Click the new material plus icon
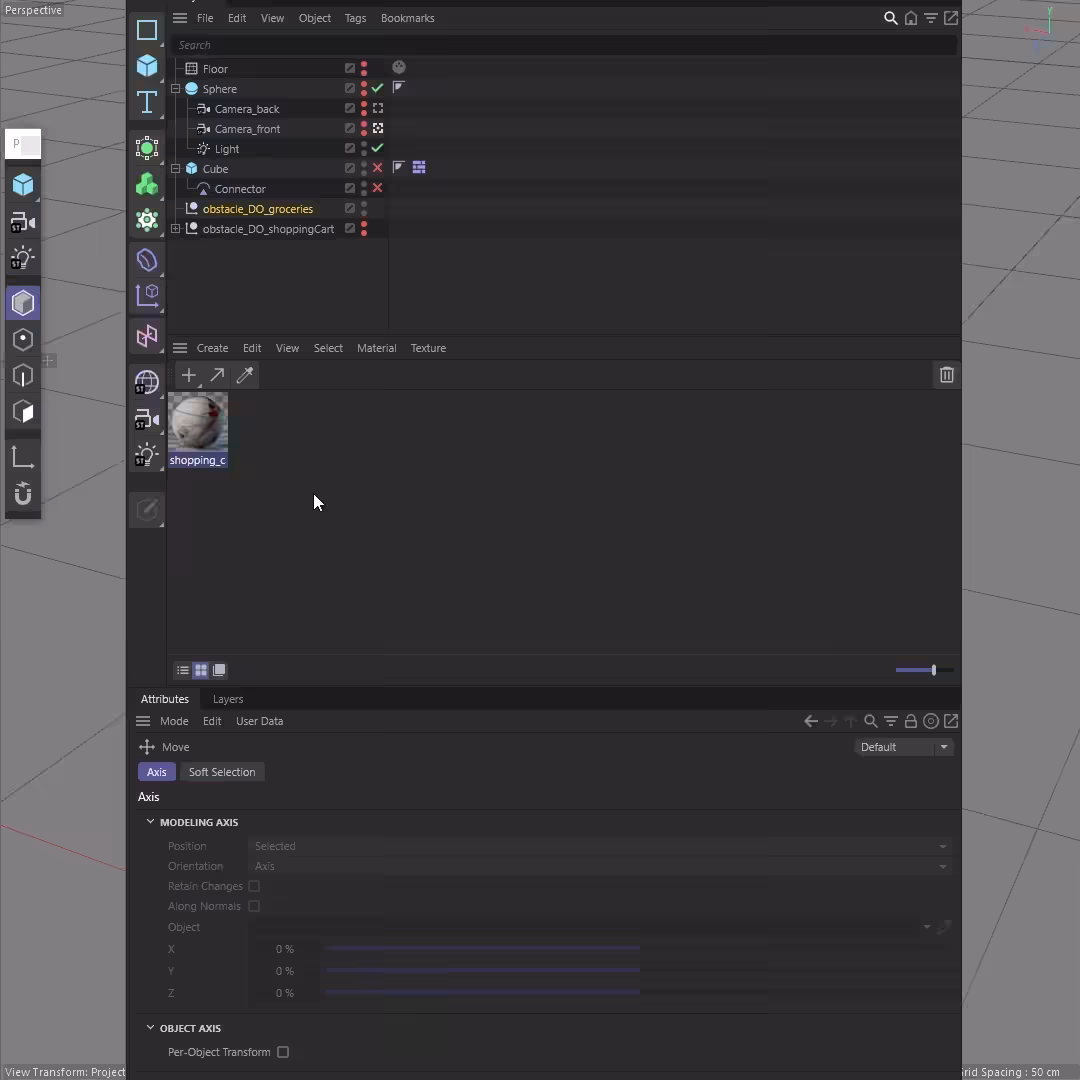This screenshot has width=1080, height=1080. click(x=189, y=375)
